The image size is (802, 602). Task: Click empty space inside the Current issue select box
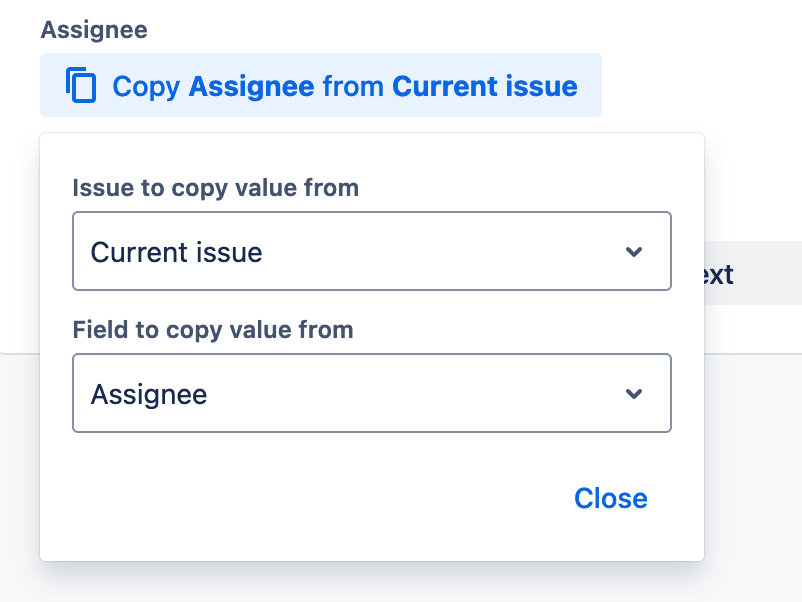pyautogui.click(x=440, y=252)
